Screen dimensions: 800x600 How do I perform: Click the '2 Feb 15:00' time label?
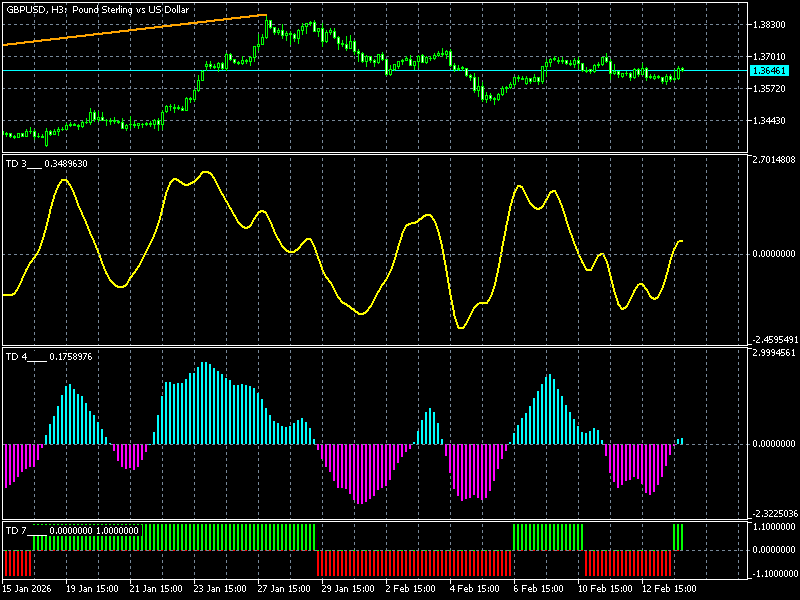[410, 588]
